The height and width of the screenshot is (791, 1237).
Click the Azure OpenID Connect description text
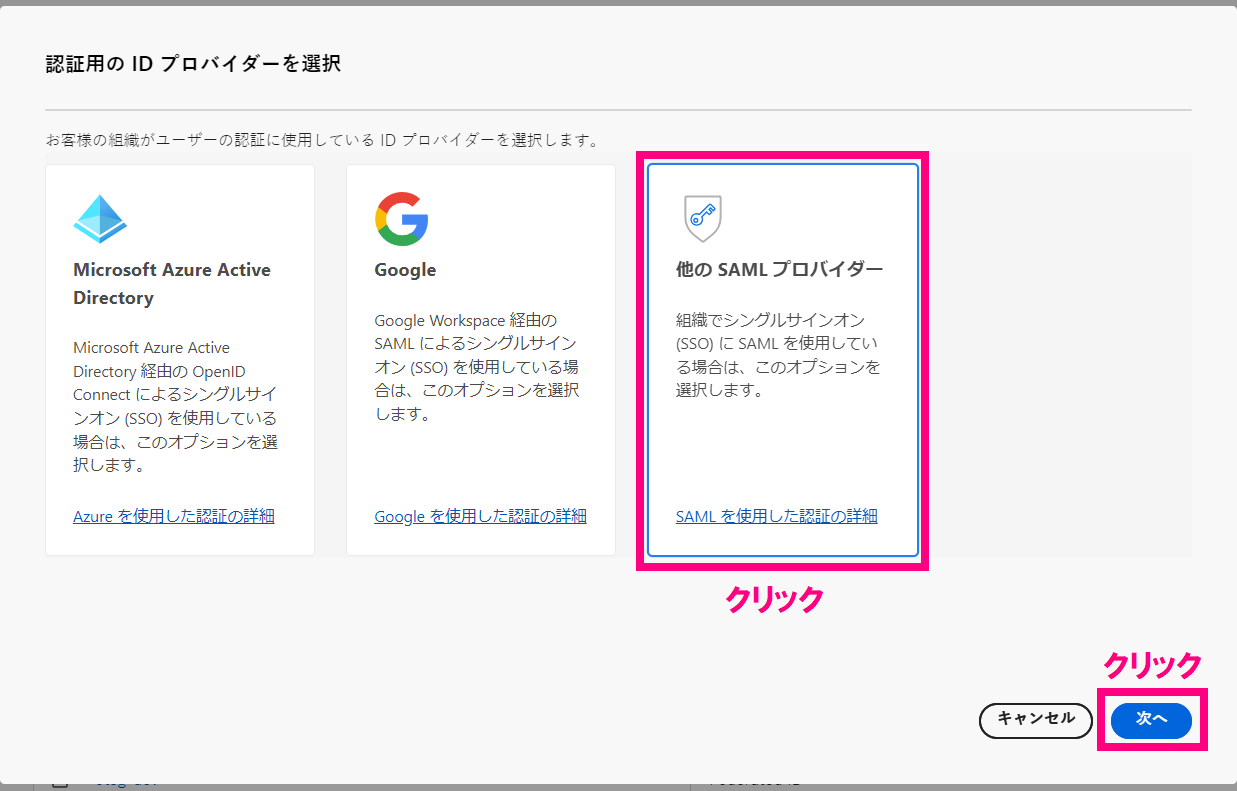(175, 406)
